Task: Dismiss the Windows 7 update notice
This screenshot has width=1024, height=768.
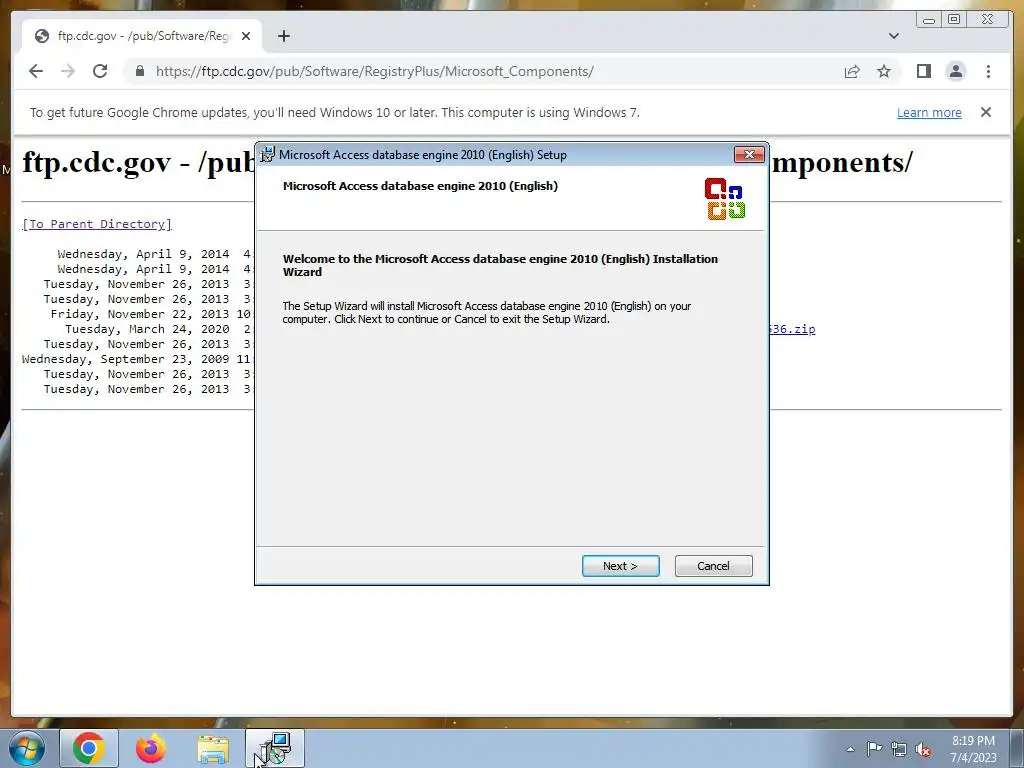Action: coord(986,112)
